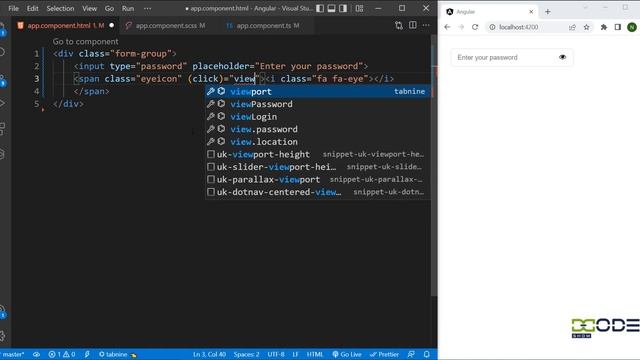Change UTF-8 file encoding
This screenshot has width=640, height=360.
tap(276, 354)
